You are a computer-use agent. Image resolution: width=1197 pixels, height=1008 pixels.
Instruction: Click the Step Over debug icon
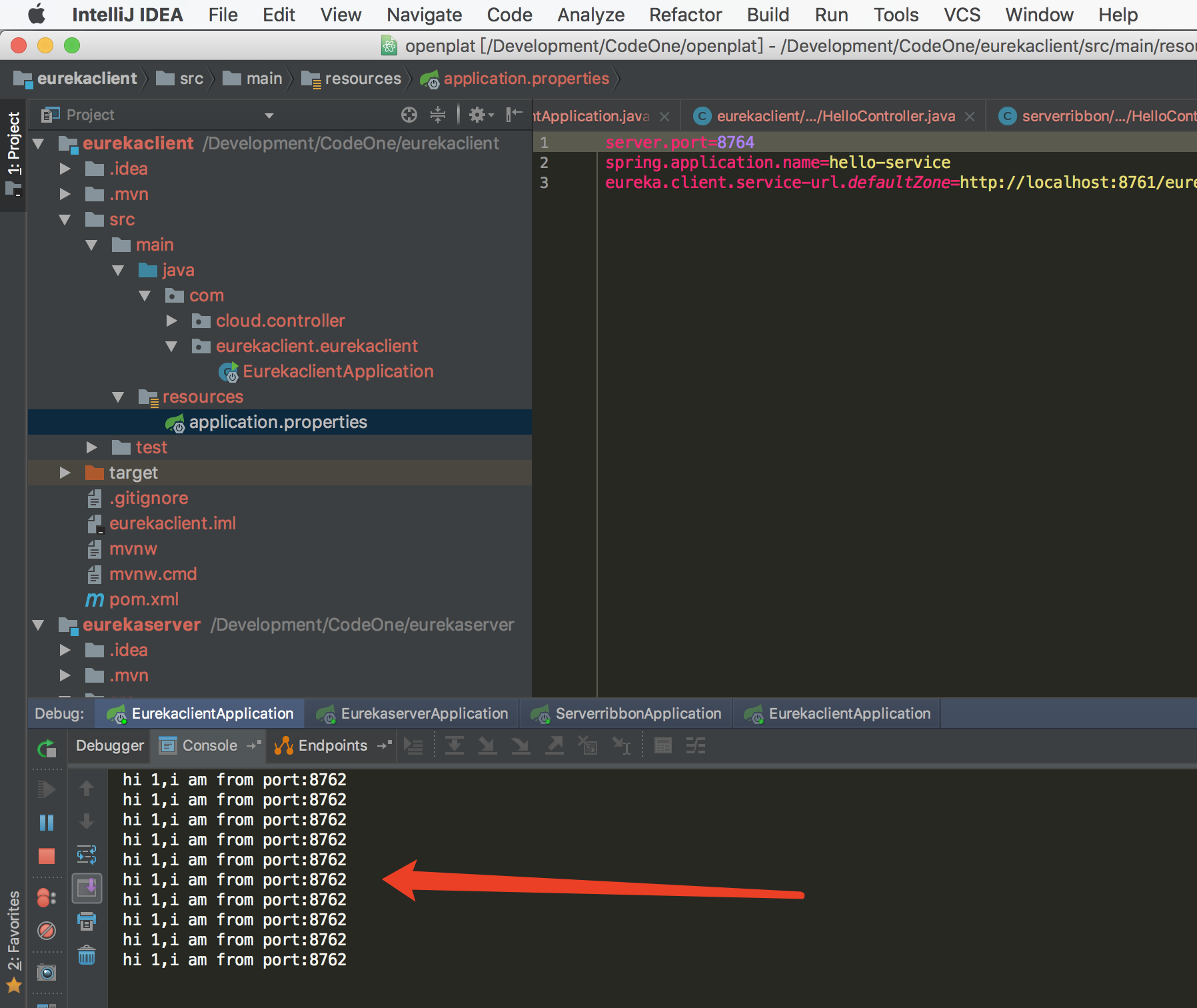point(455,746)
